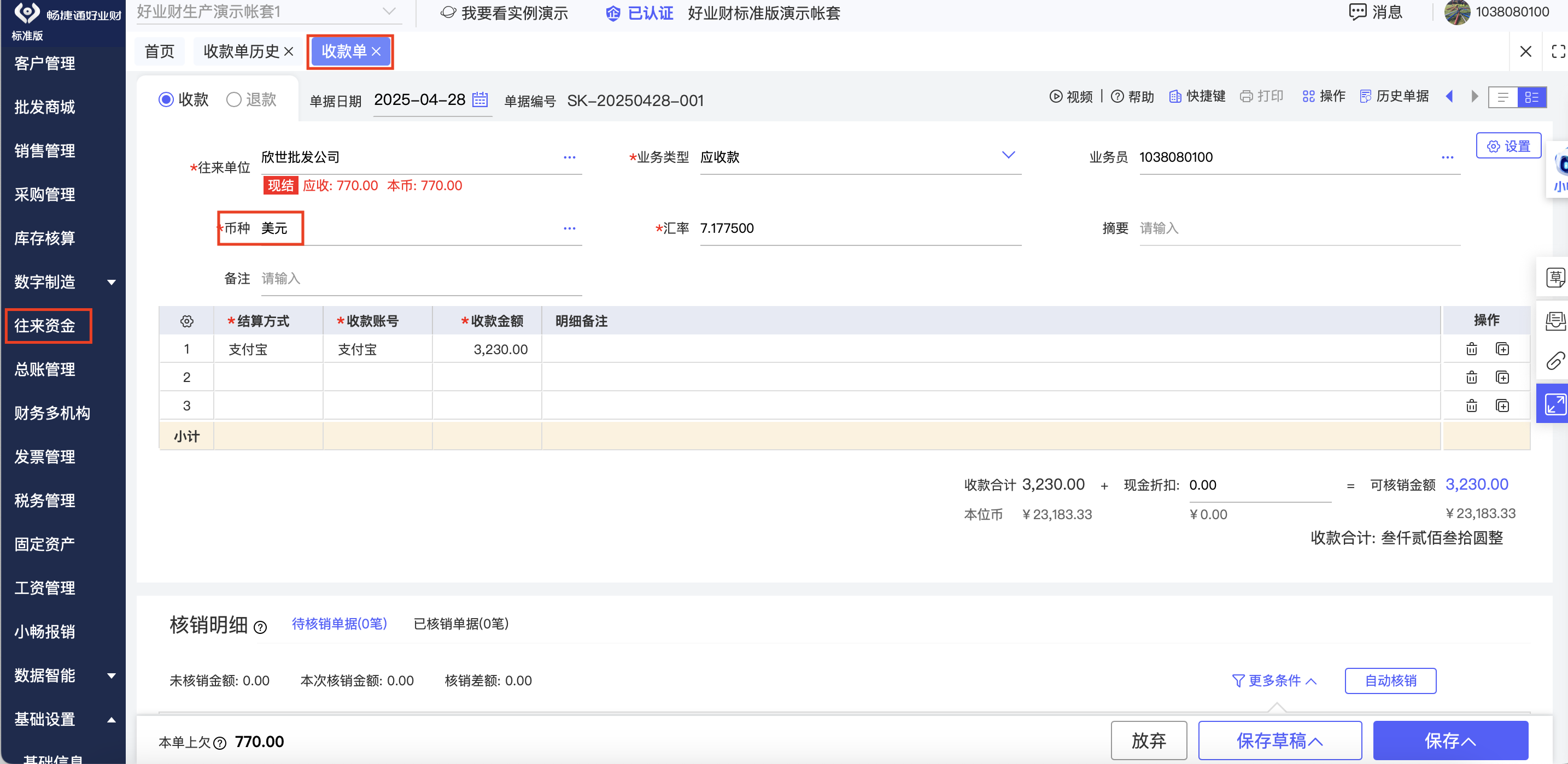Click the 结算方式 cell 支付宝

point(268,349)
